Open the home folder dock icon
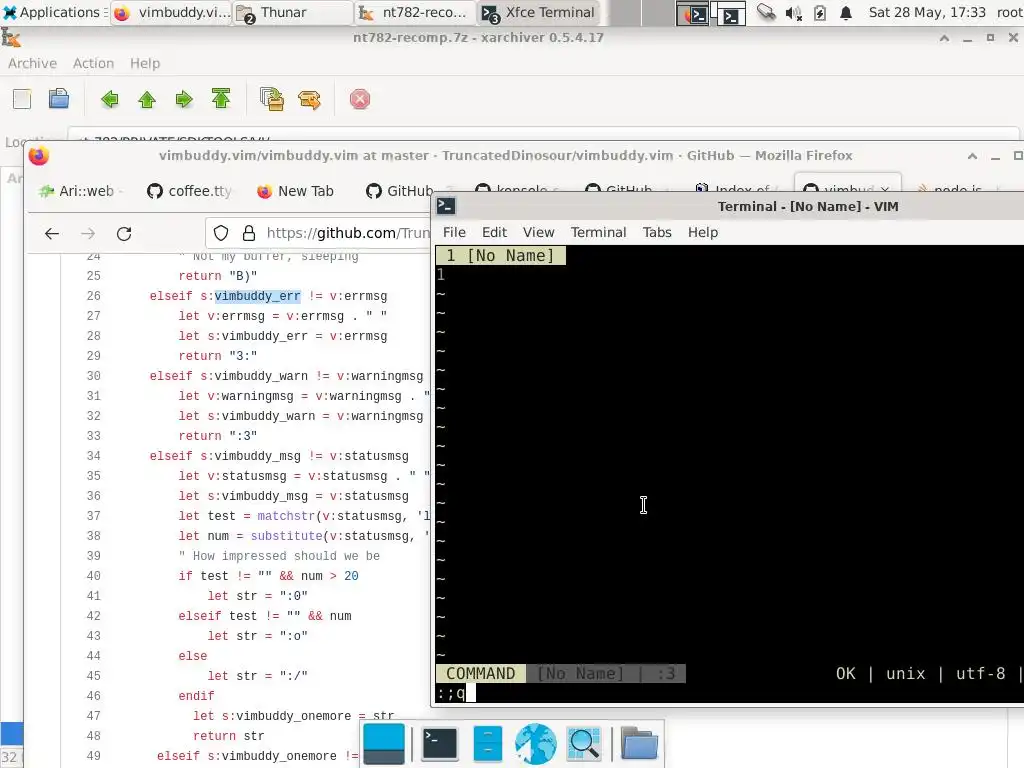 (x=639, y=744)
